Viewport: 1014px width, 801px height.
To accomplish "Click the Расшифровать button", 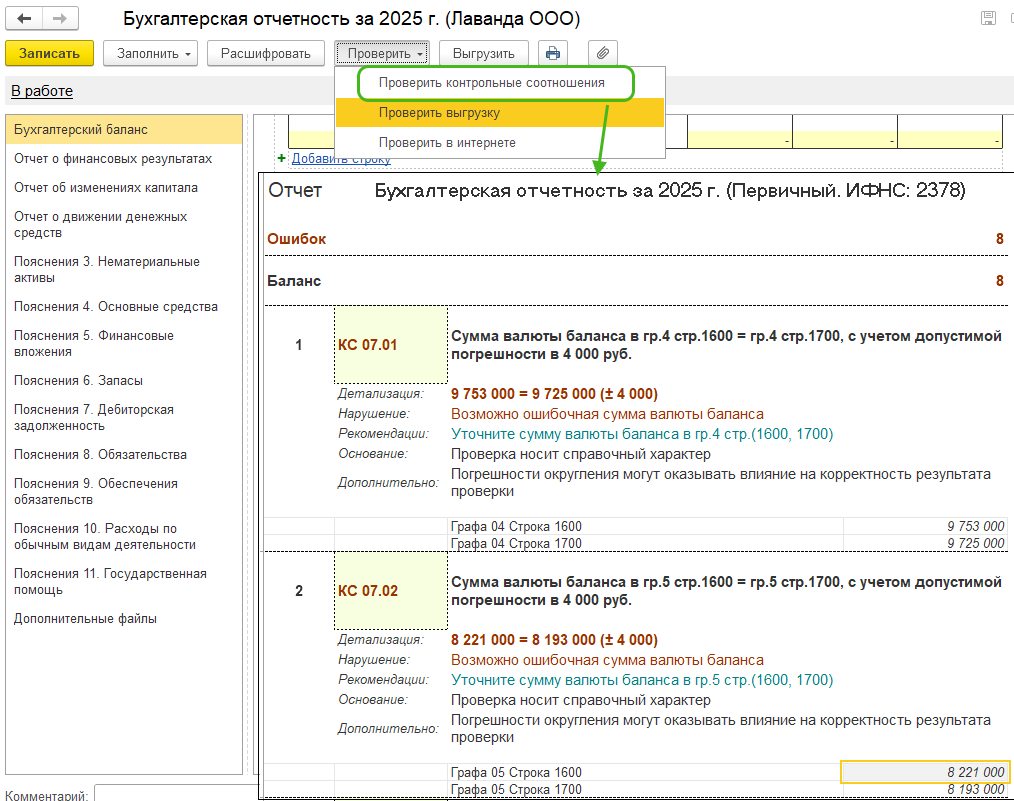I will (265, 53).
